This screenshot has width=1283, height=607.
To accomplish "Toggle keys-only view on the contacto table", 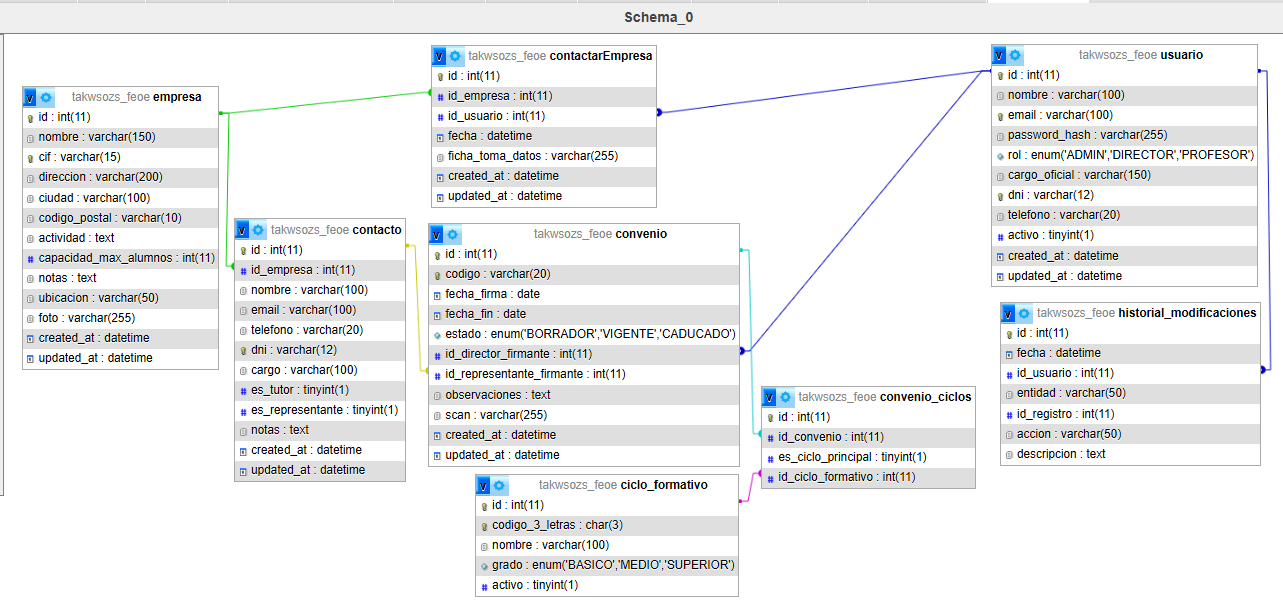I will 242,230.
